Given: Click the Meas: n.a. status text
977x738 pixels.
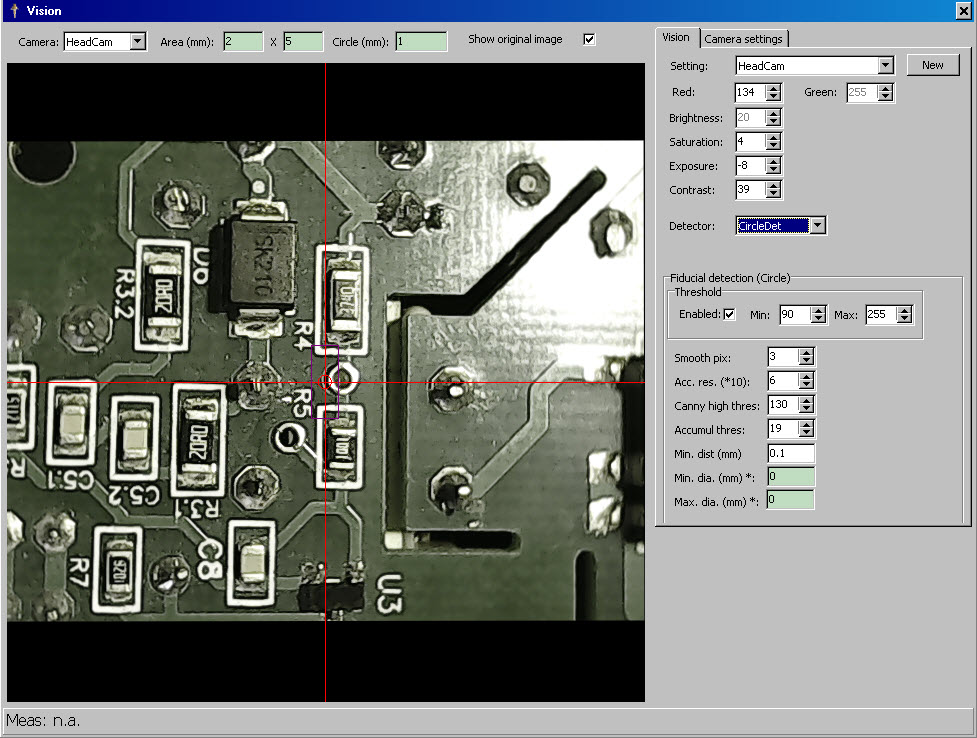Looking at the screenshot, I should click(x=43, y=721).
